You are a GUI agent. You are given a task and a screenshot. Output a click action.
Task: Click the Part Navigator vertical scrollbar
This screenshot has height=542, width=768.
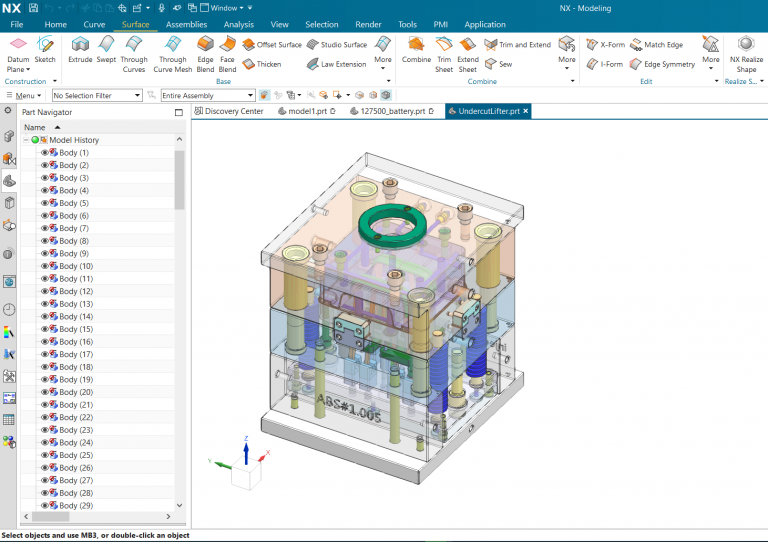[x=180, y=180]
